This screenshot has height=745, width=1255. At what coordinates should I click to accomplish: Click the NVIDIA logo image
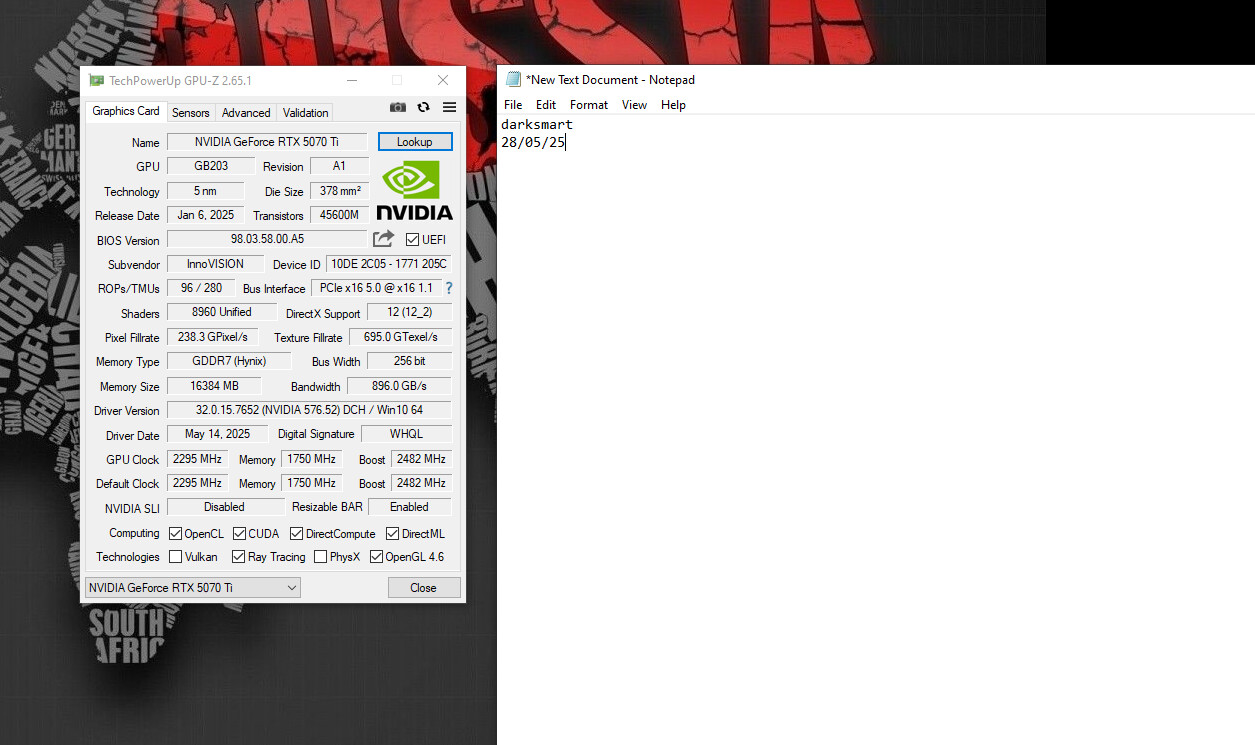[x=414, y=190]
